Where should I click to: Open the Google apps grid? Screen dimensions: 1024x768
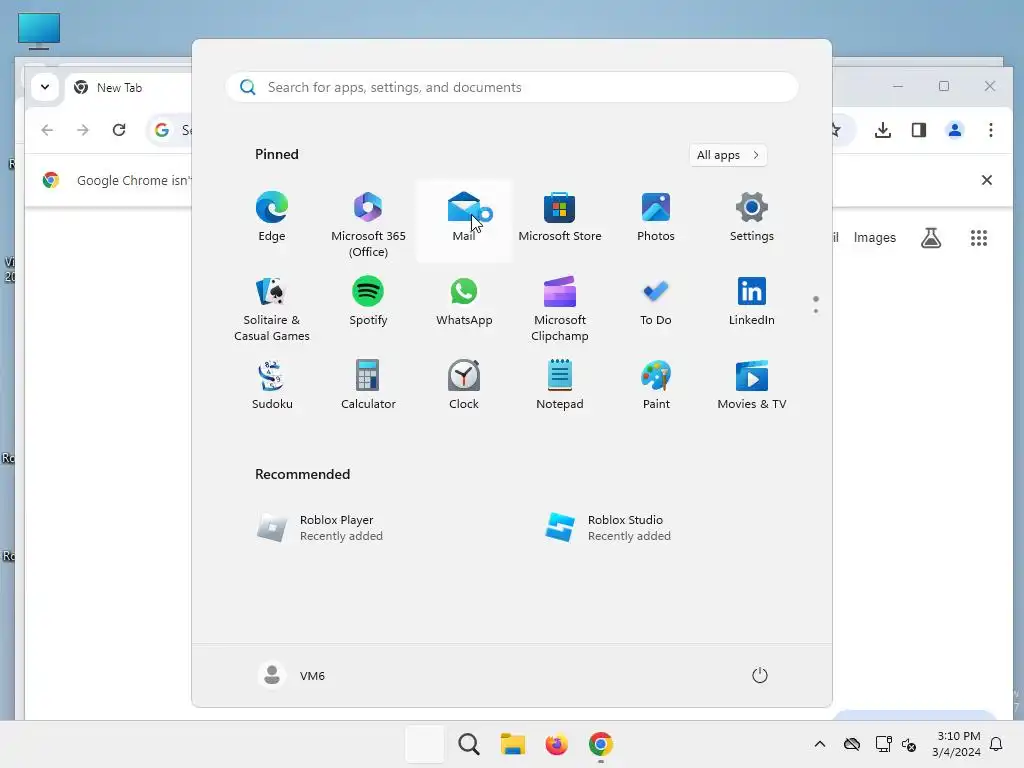[979, 238]
